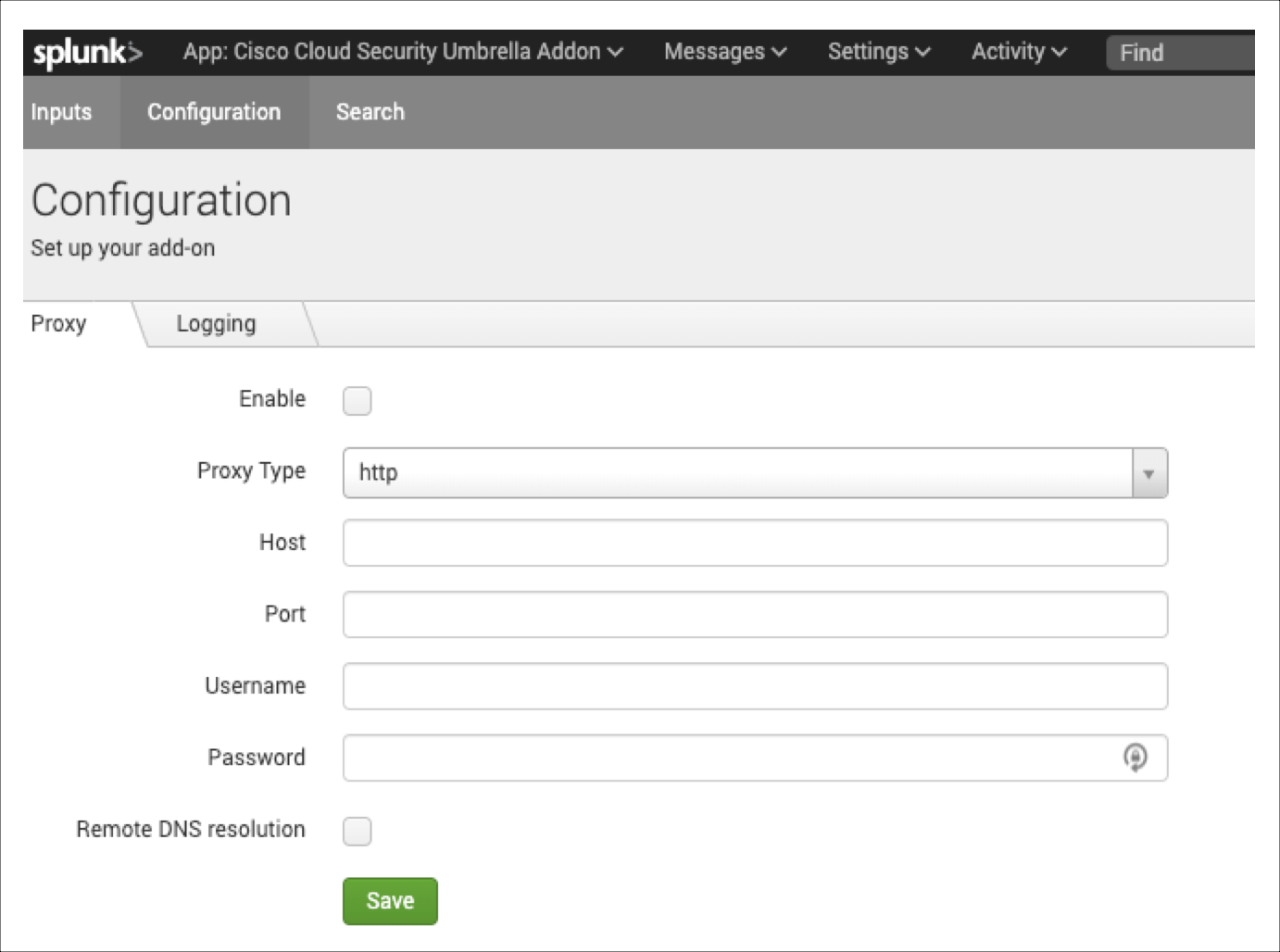The height and width of the screenshot is (952, 1280).
Task: Open the Messages dropdown chevron
Action: click(x=779, y=52)
